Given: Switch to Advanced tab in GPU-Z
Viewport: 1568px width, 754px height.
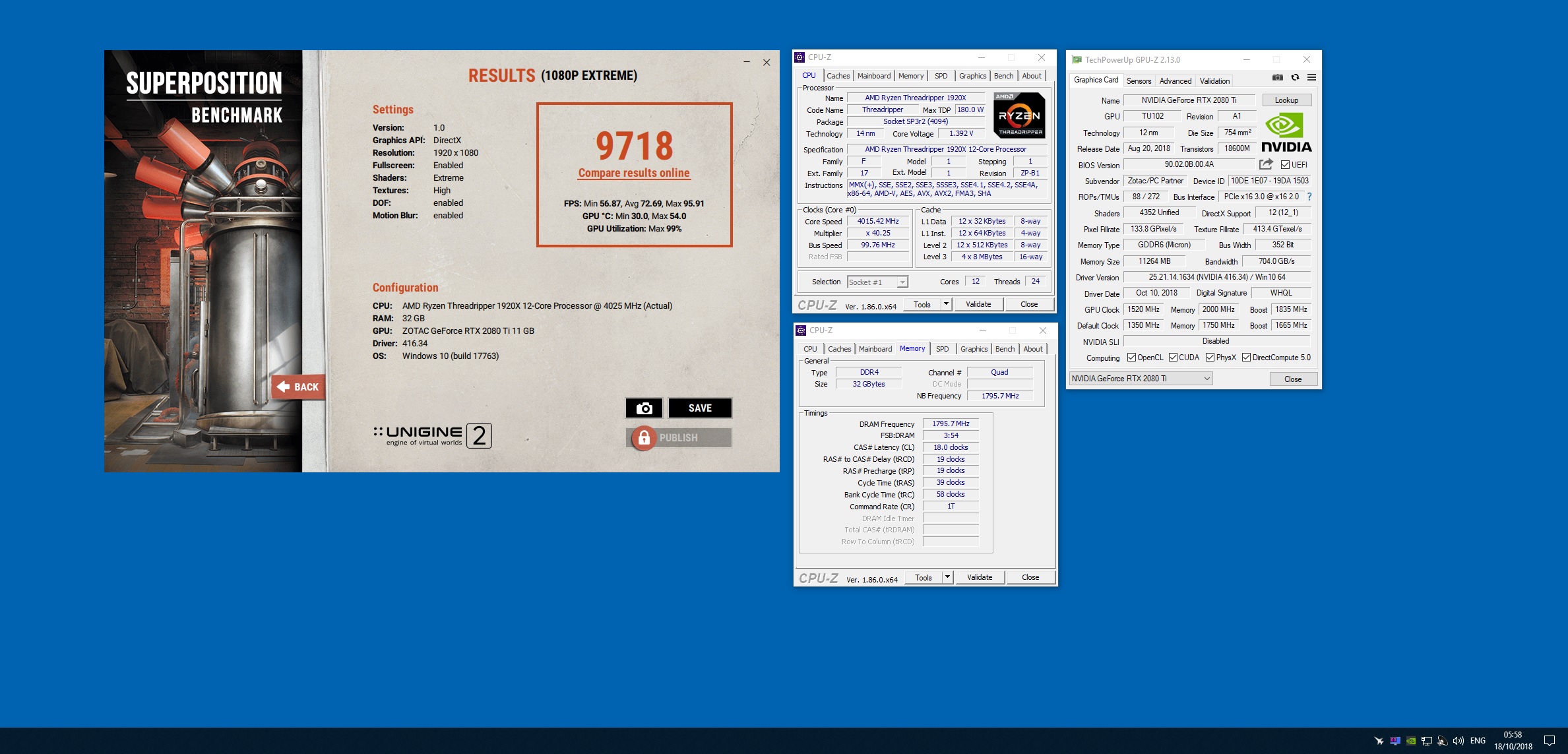Looking at the screenshot, I should (1175, 81).
